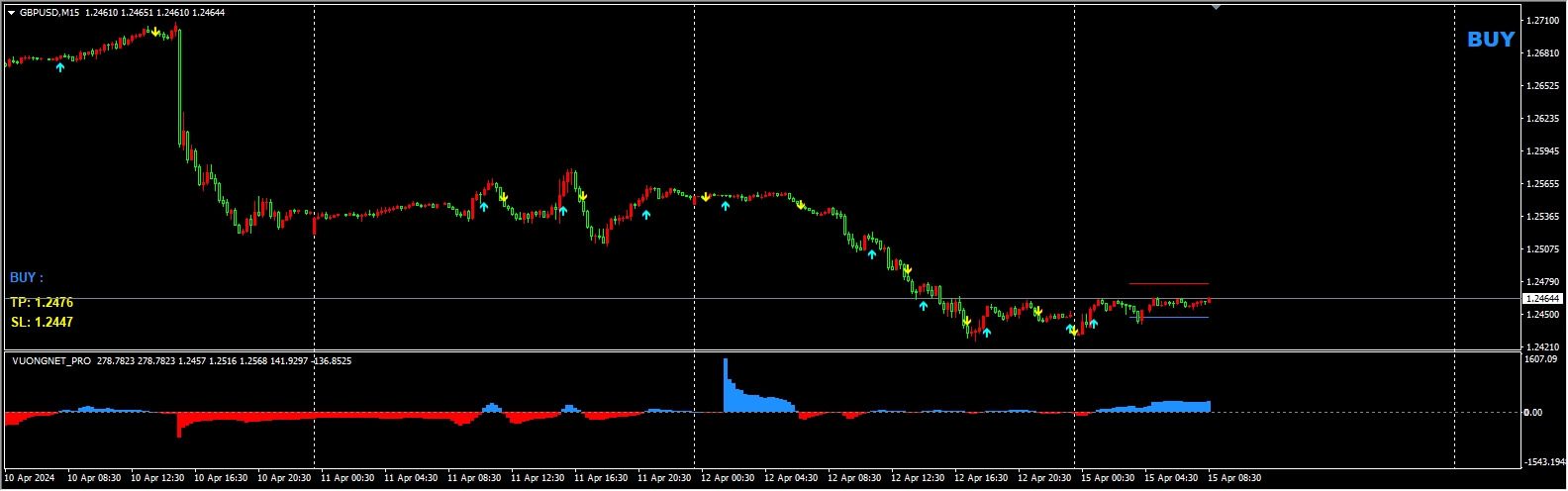Click the yellow SL: 1.2447 label

pos(42,323)
